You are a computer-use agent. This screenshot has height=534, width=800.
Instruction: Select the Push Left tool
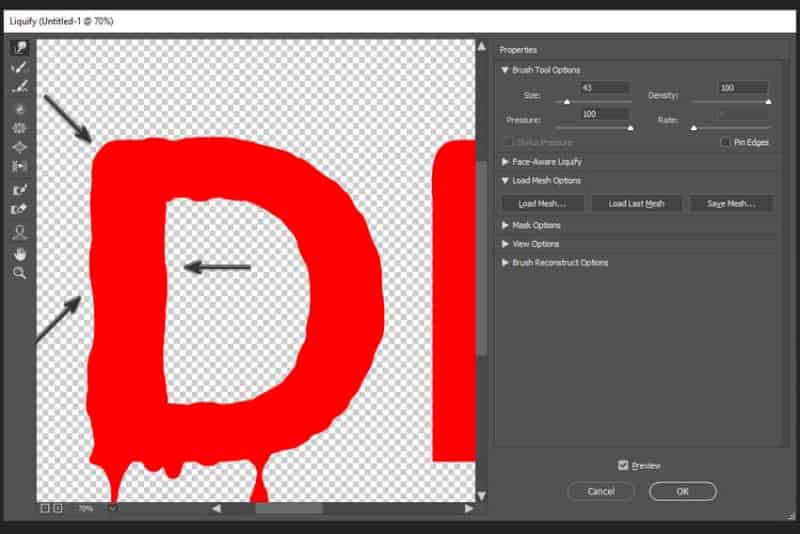[x=20, y=166]
